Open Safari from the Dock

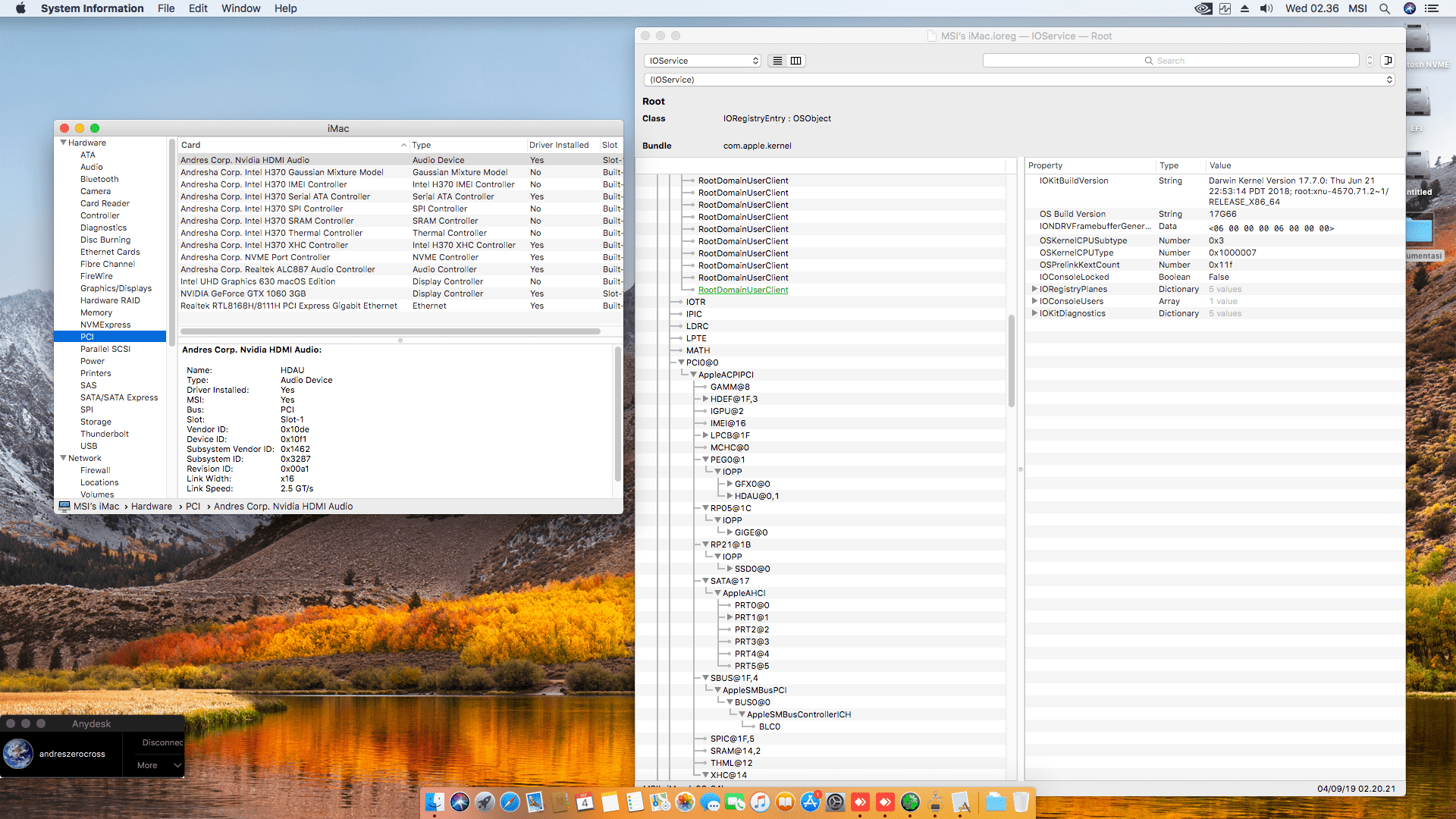[x=510, y=802]
